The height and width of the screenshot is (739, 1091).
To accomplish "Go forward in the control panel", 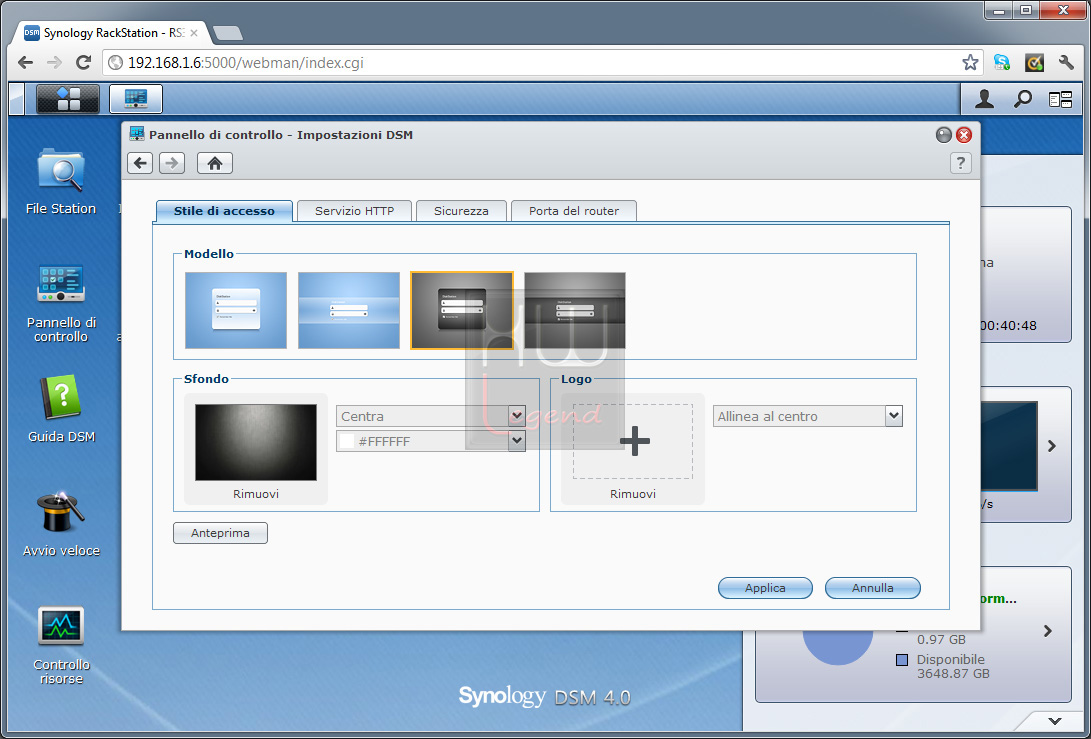I will coord(172,163).
